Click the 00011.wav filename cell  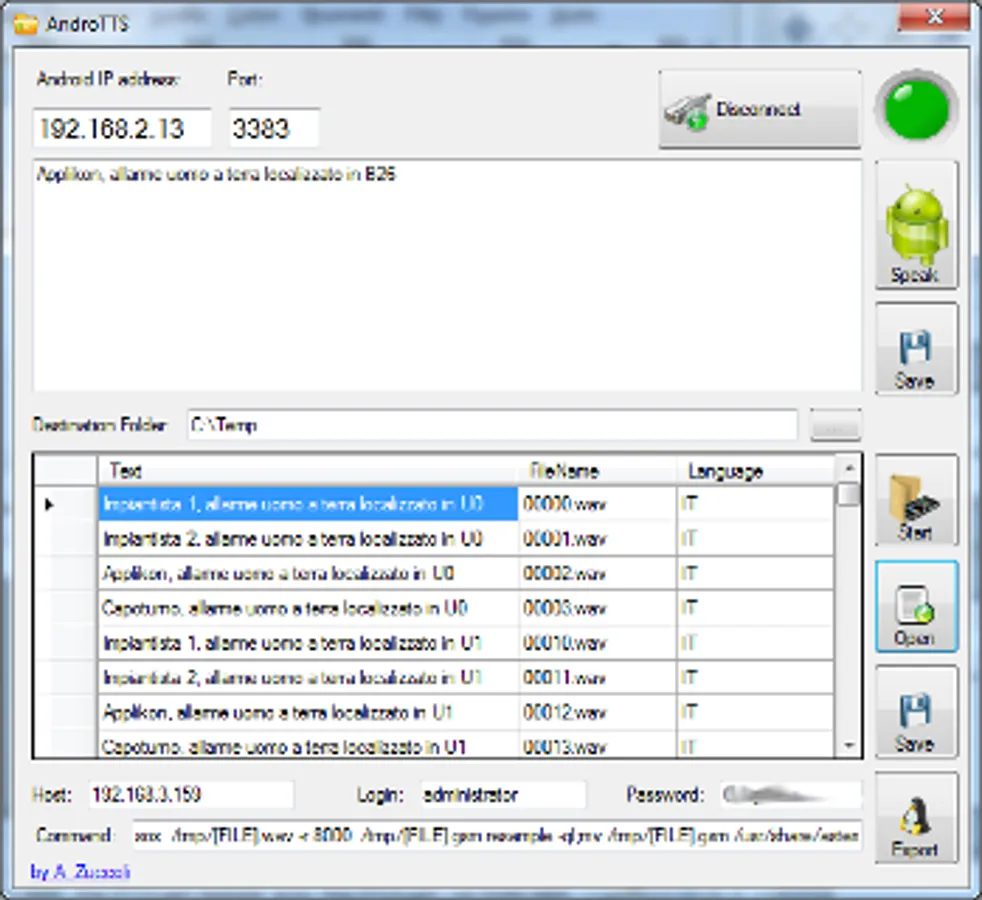[597, 677]
